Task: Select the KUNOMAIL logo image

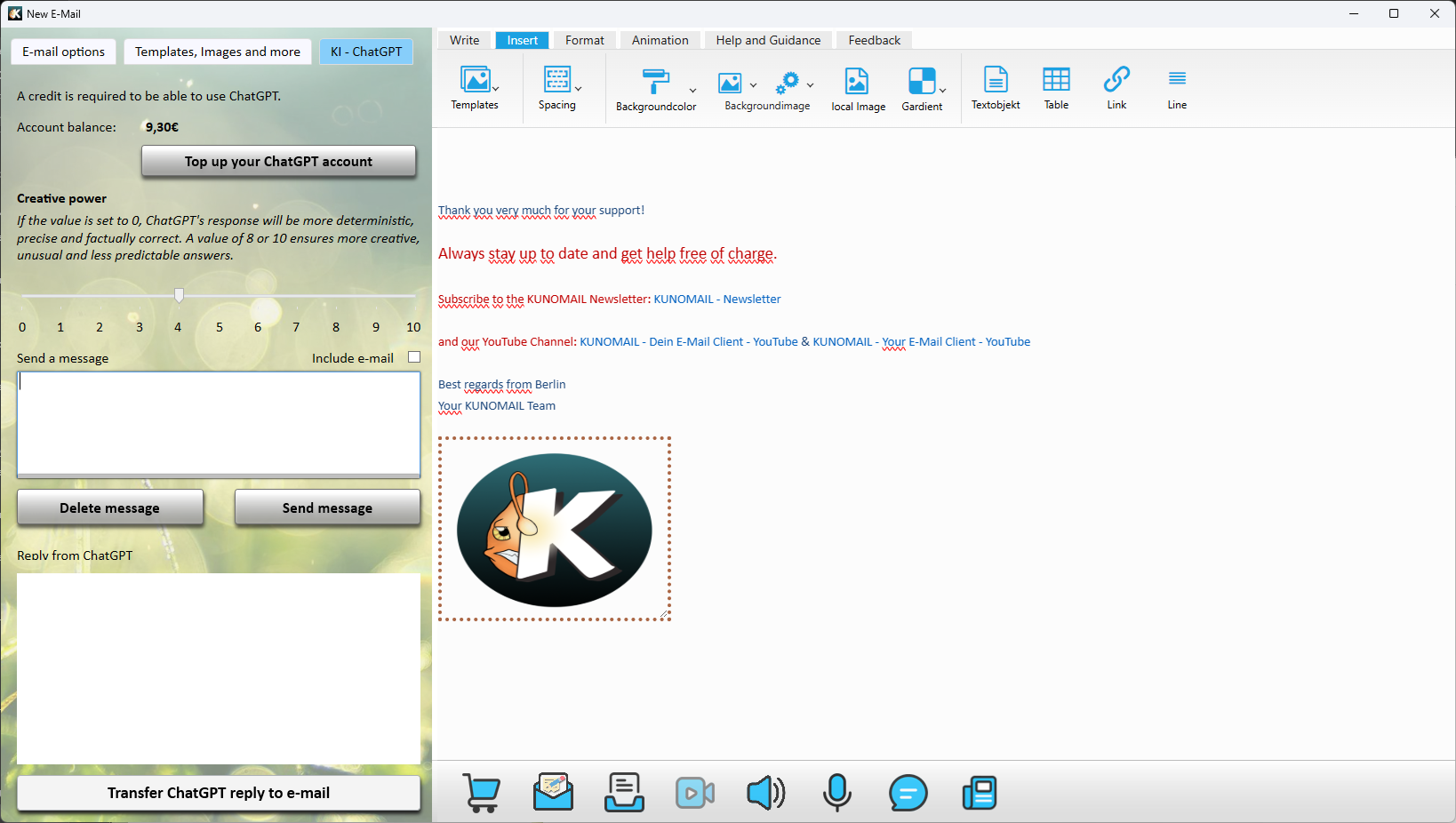Action: pos(555,529)
